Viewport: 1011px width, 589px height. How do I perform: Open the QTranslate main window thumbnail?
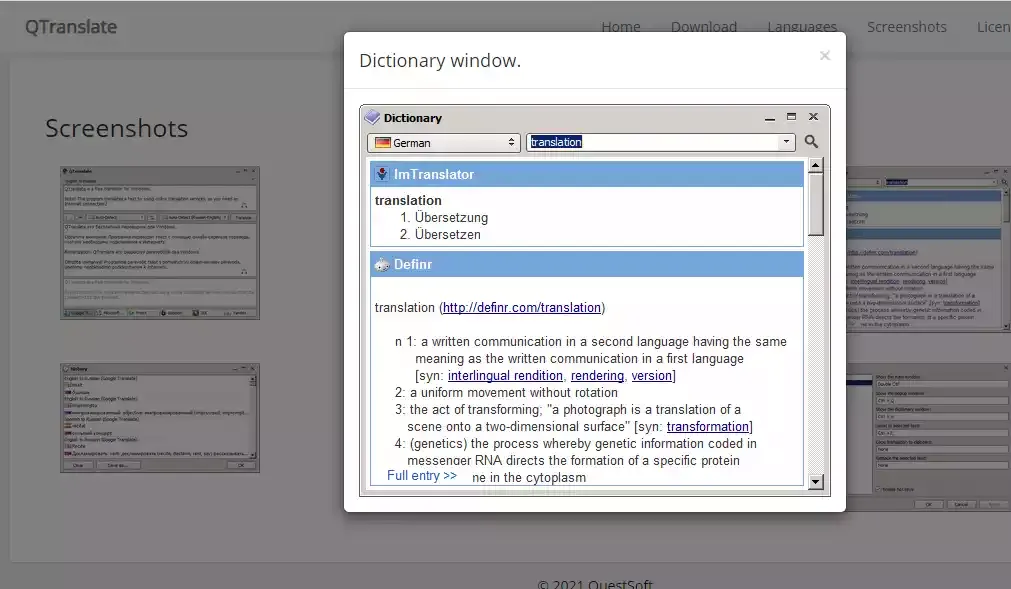(x=160, y=243)
